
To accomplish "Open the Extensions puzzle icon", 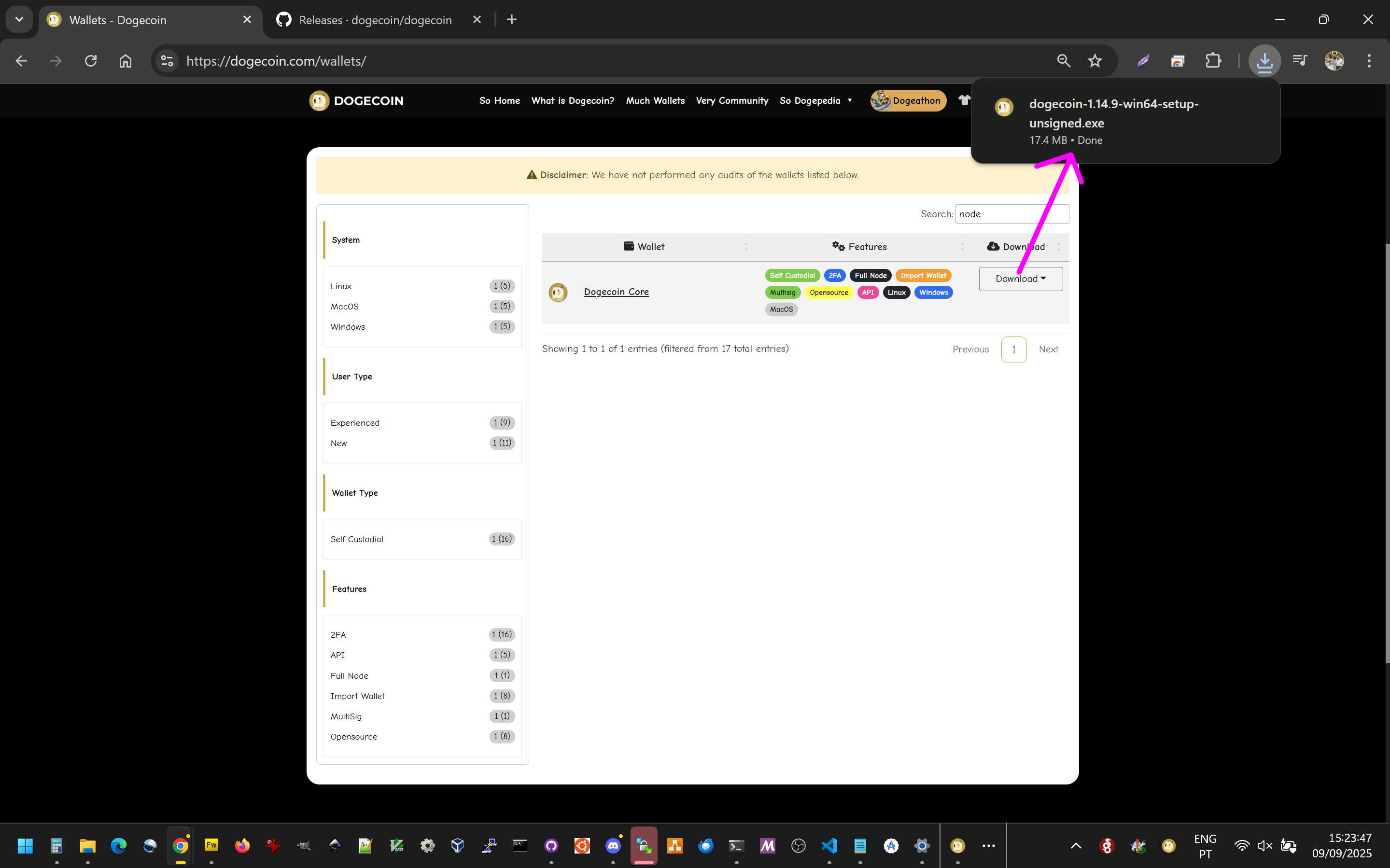I will tap(1213, 61).
